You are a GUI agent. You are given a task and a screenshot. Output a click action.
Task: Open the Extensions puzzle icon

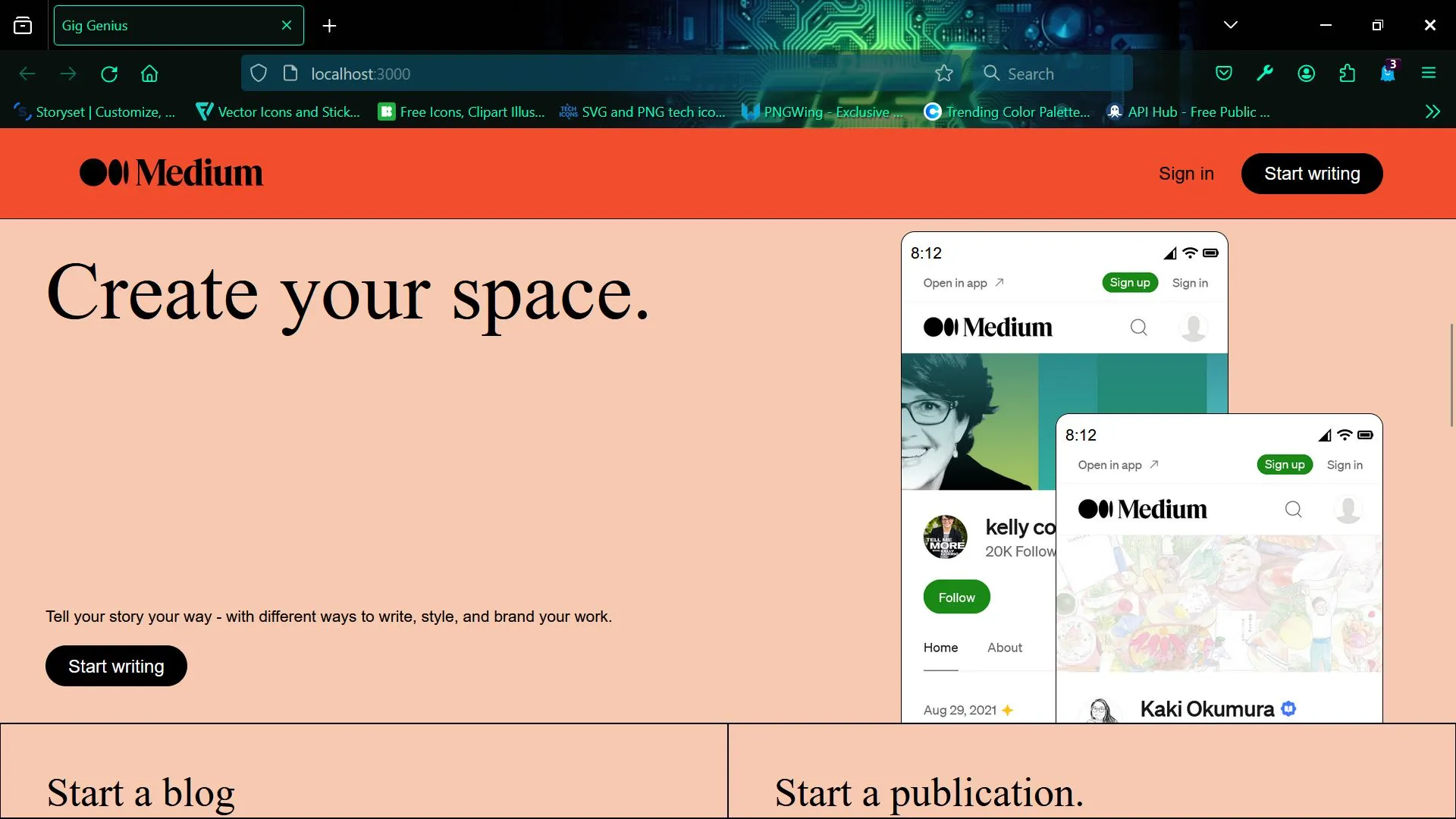[x=1347, y=74]
